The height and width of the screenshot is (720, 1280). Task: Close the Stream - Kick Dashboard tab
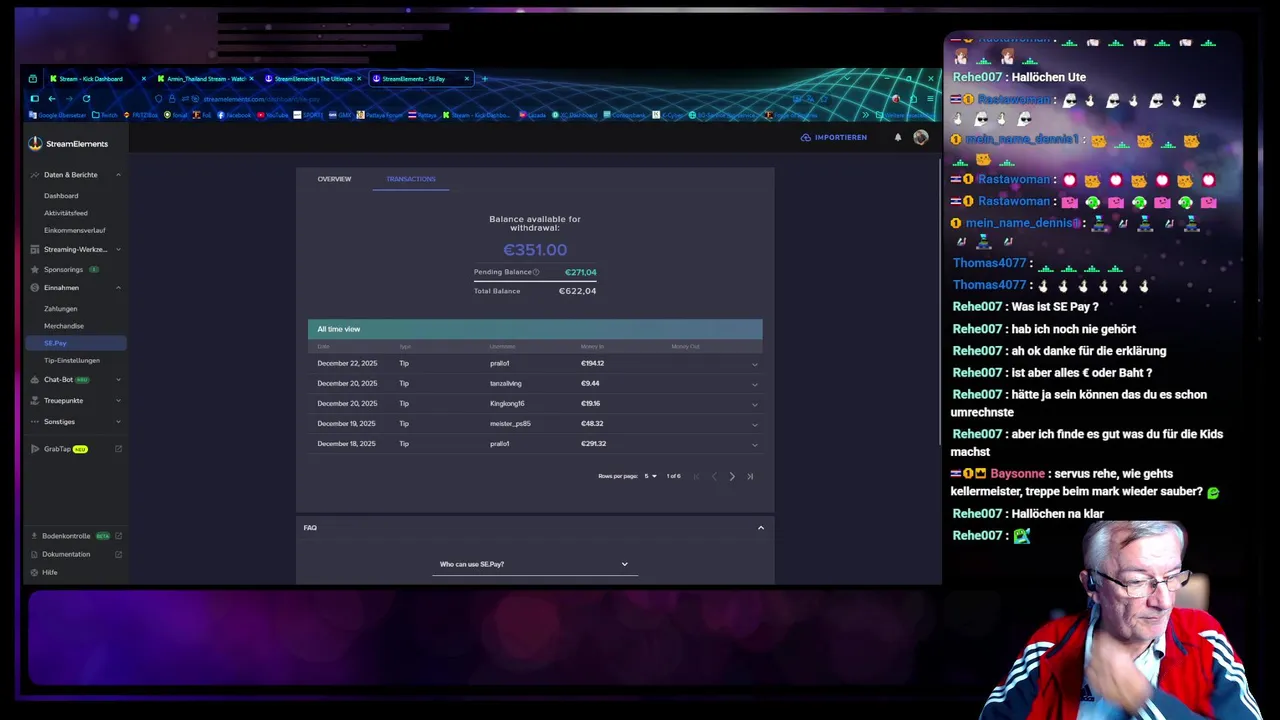144,78
